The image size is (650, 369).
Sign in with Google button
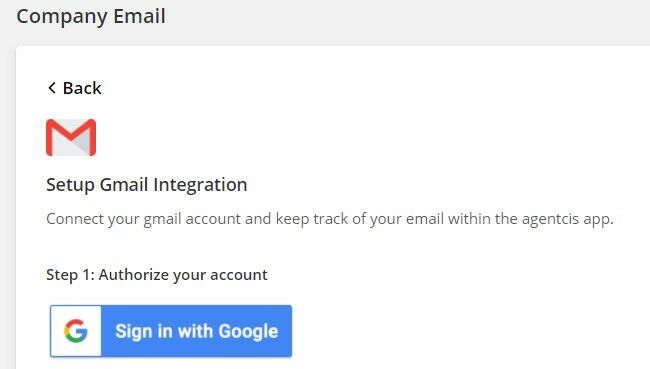pos(171,331)
